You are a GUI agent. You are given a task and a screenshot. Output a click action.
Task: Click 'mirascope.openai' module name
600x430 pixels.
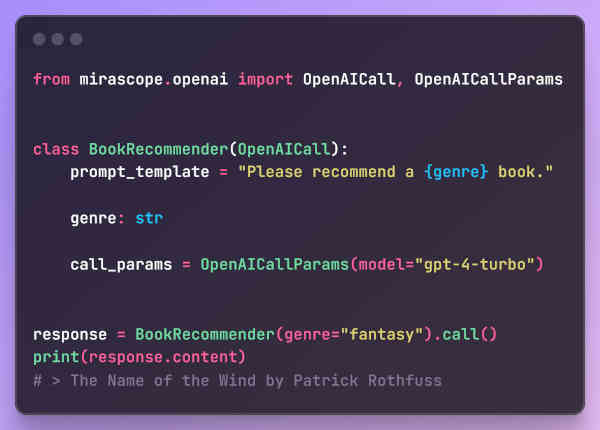(154, 80)
